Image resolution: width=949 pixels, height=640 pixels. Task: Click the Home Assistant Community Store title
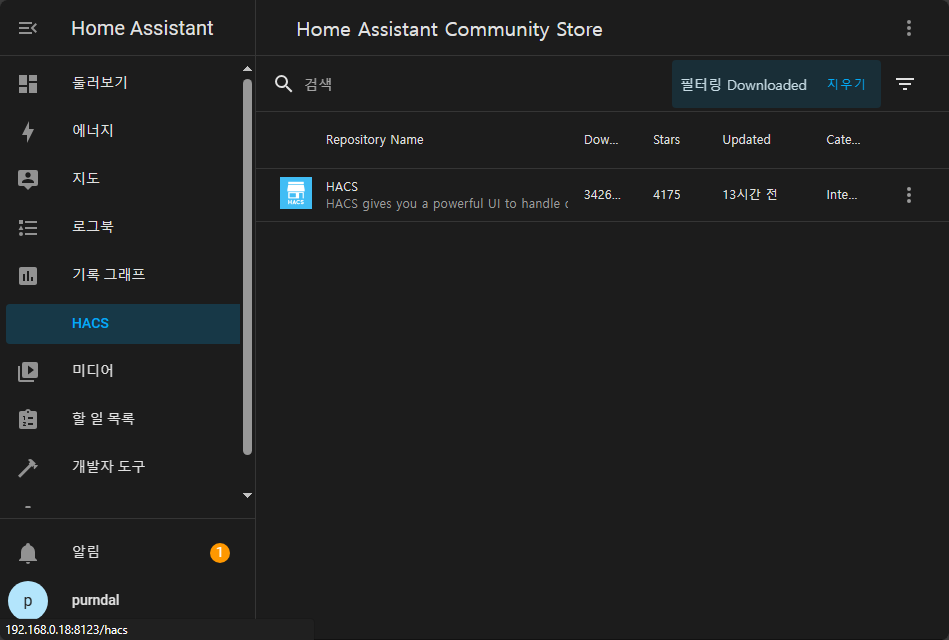click(x=450, y=30)
